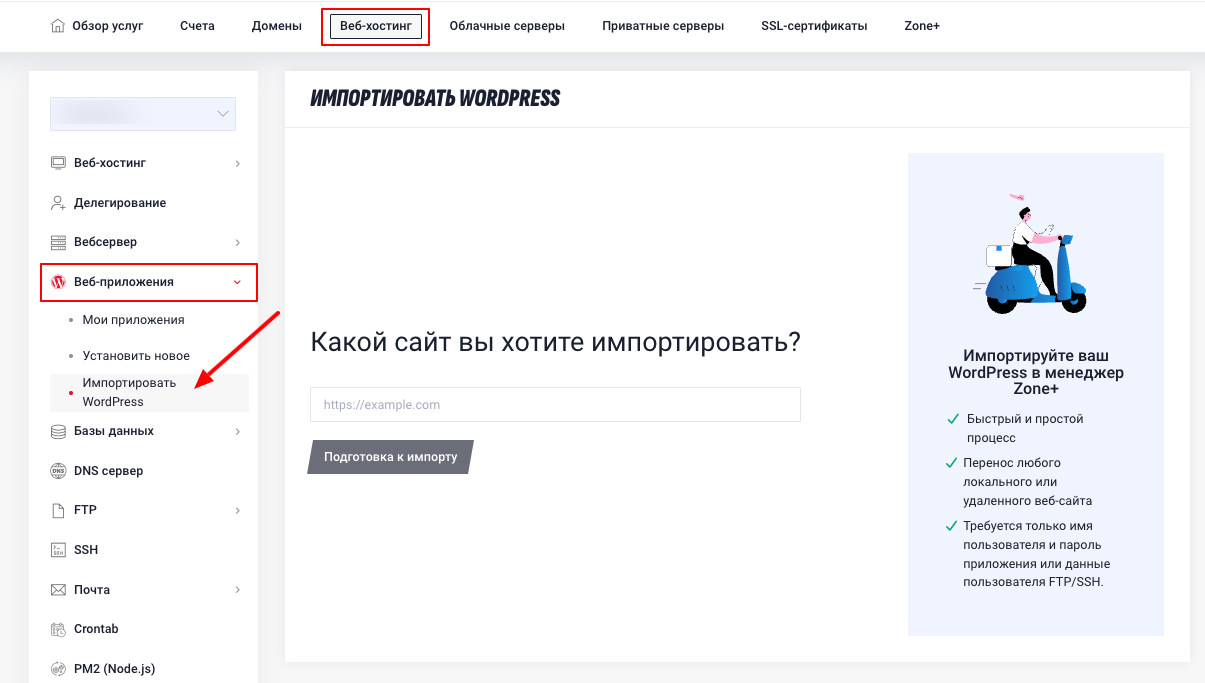Click the Crontab clock icon
The width and height of the screenshot is (1205, 683).
(x=58, y=629)
